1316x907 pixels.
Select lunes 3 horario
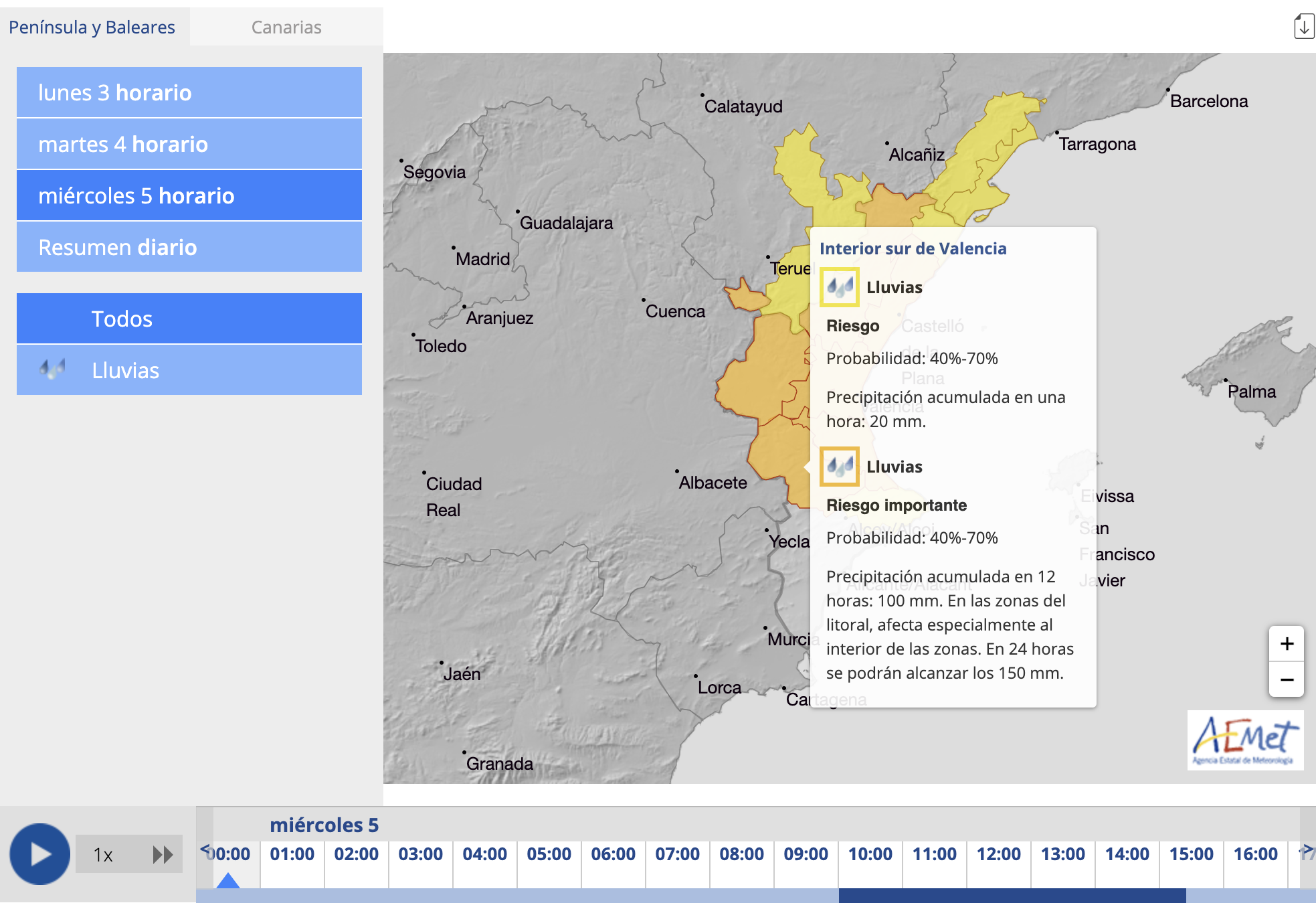189,92
